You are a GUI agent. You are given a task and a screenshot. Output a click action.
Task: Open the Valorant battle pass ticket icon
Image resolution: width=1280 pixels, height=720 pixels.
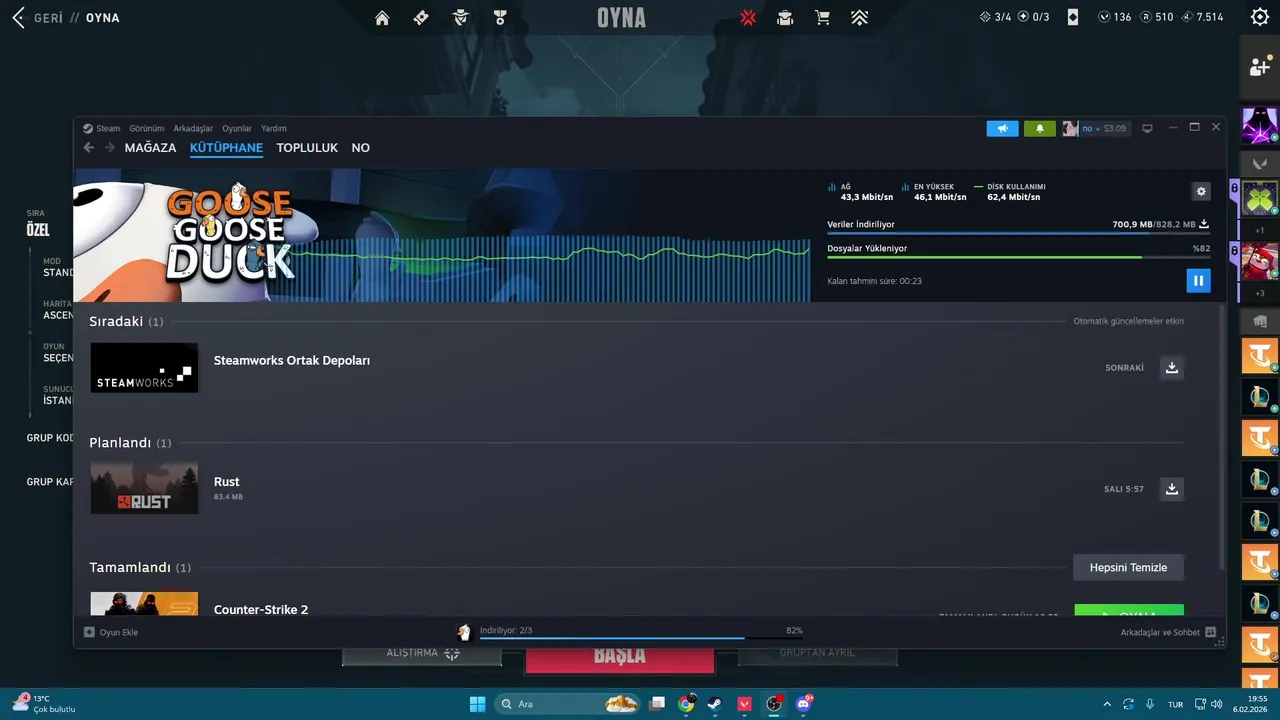(x=421, y=17)
